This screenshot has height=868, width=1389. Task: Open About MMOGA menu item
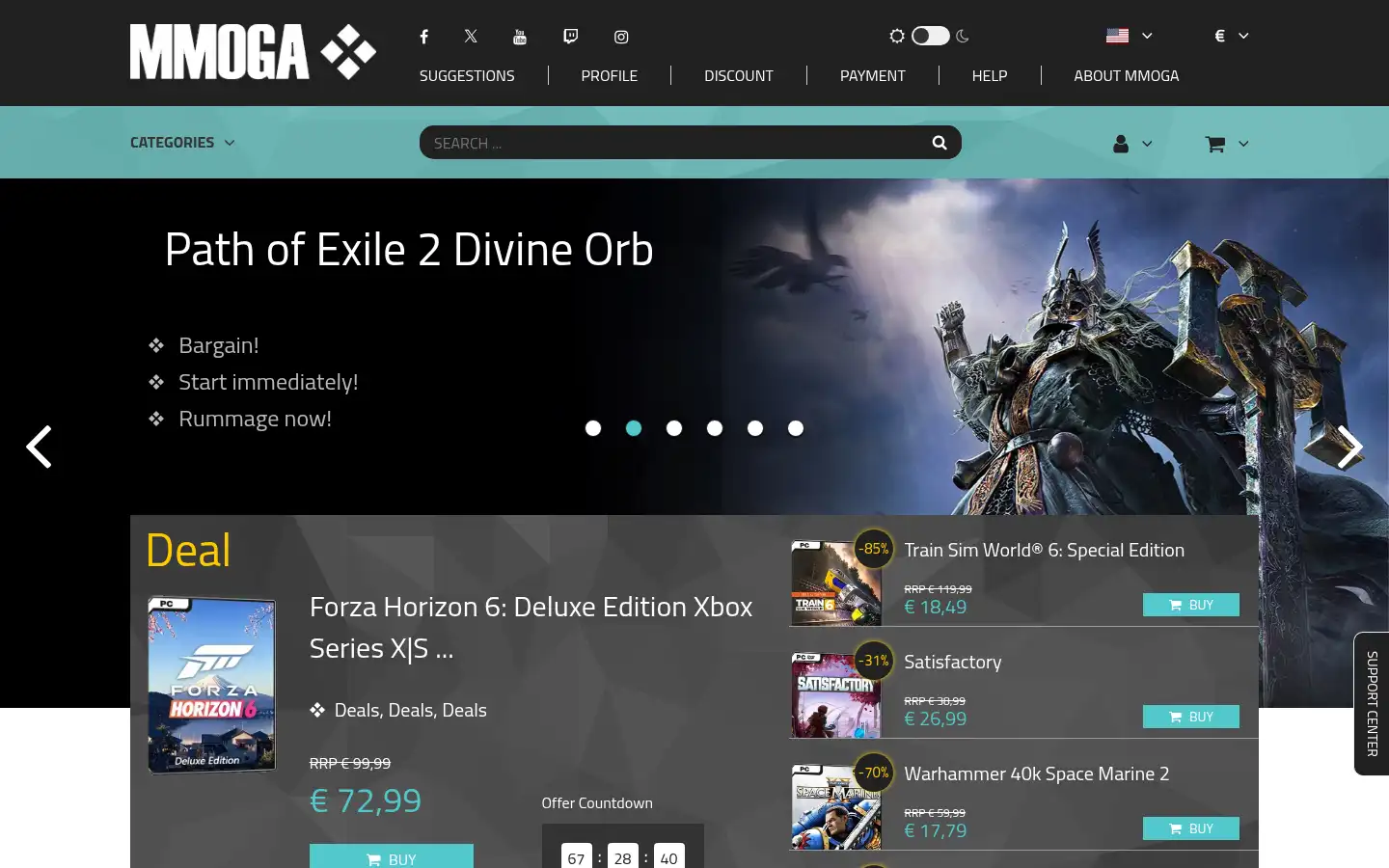tap(1127, 75)
